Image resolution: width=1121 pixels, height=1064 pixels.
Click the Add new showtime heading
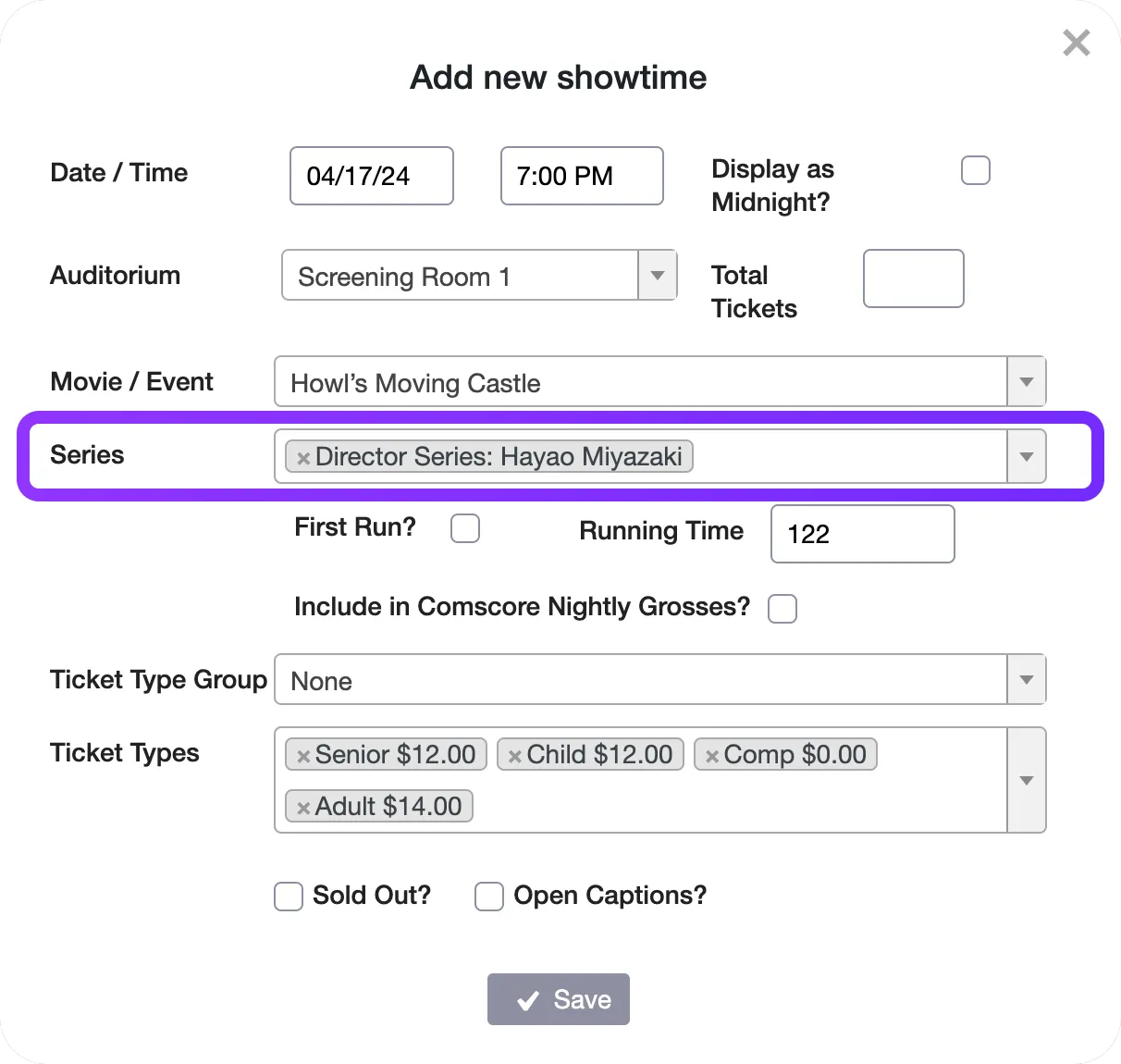coord(559,78)
